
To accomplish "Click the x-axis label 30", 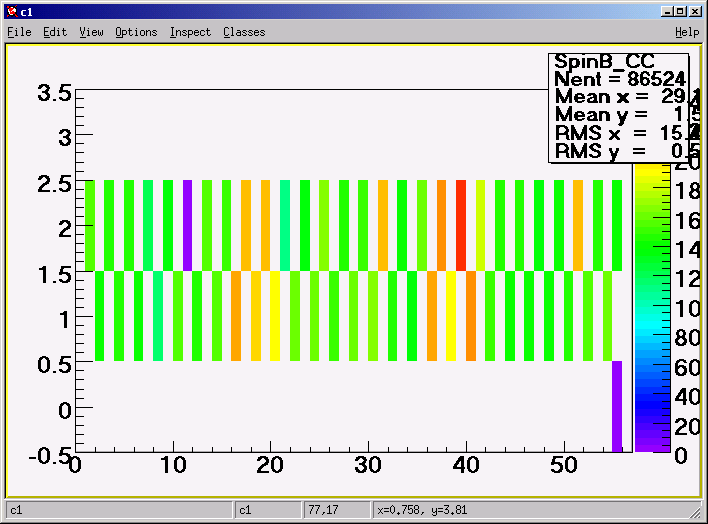I will pyautogui.click(x=368, y=465).
